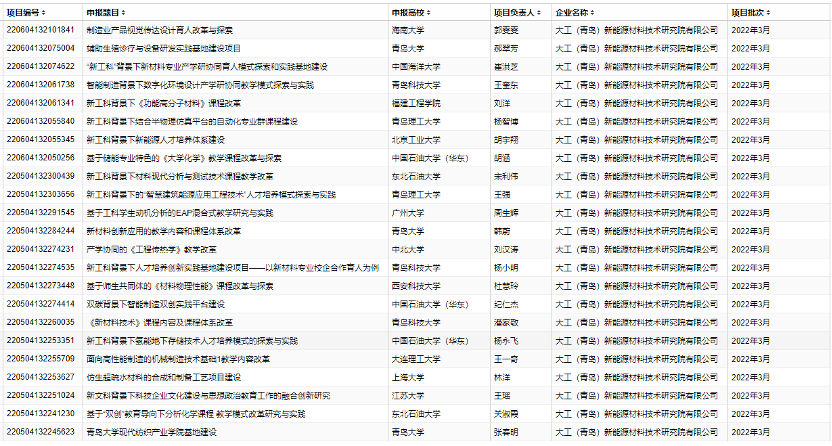Click project leader 胡宇翔
832x446 pixels.
(x=506, y=140)
